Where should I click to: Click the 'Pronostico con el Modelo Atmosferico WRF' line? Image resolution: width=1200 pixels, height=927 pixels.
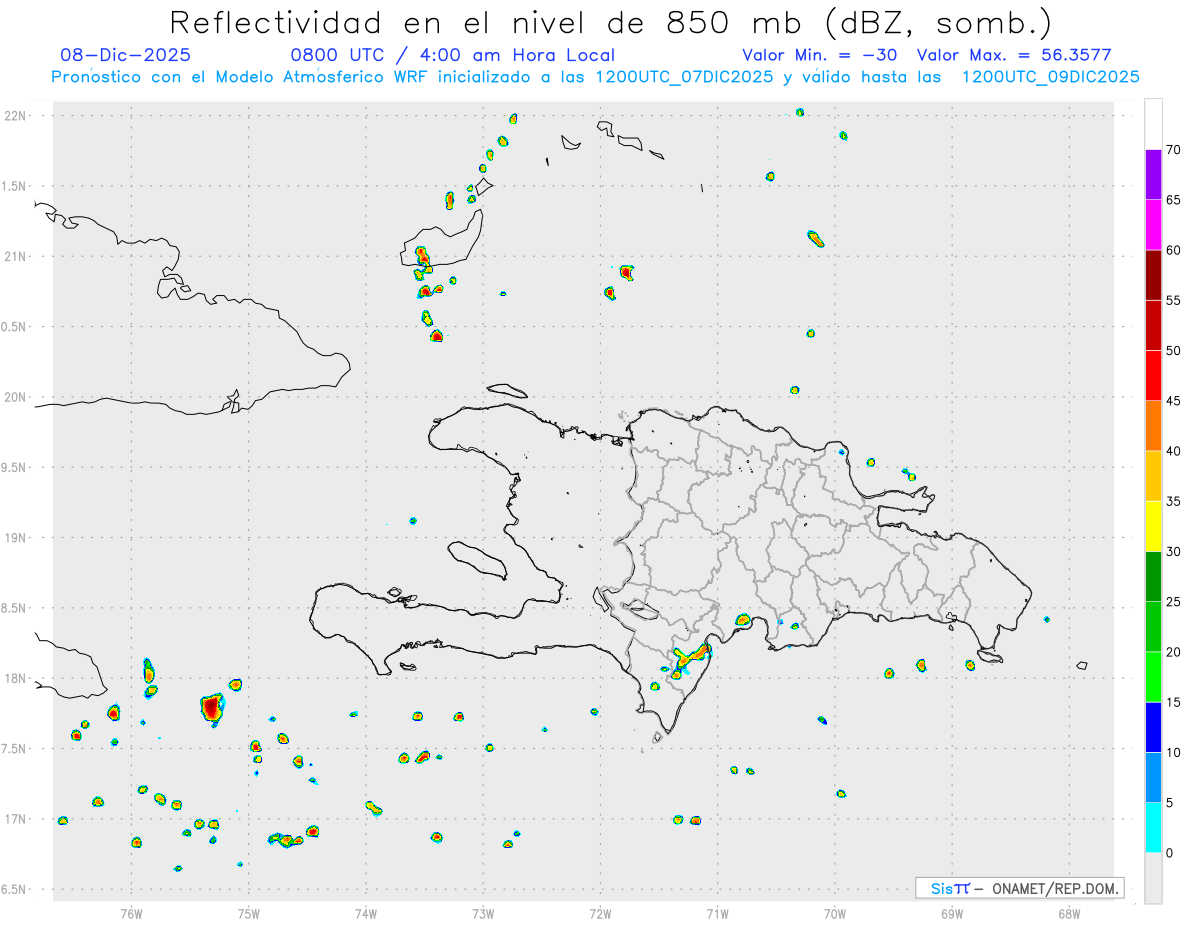click(x=595, y=76)
